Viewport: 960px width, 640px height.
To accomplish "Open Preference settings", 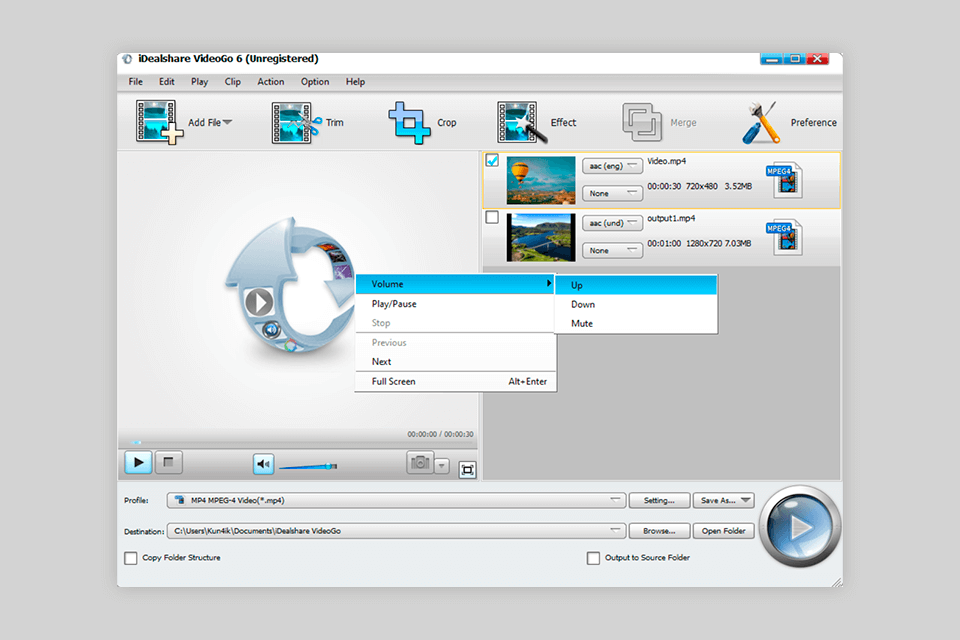I will coord(789,122).
